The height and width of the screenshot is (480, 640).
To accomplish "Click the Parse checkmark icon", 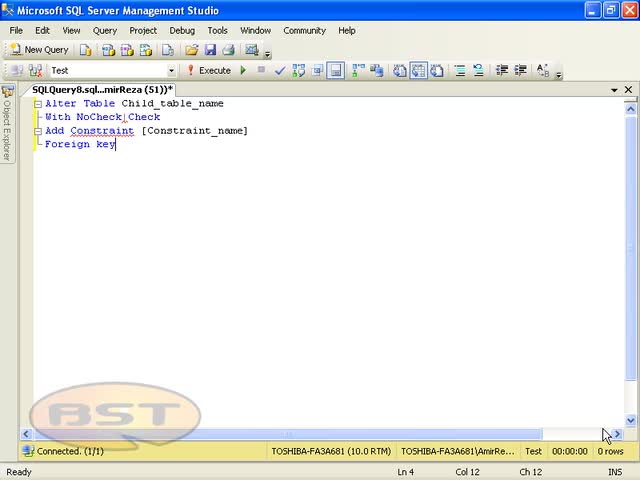I will [x=280, y=71].
